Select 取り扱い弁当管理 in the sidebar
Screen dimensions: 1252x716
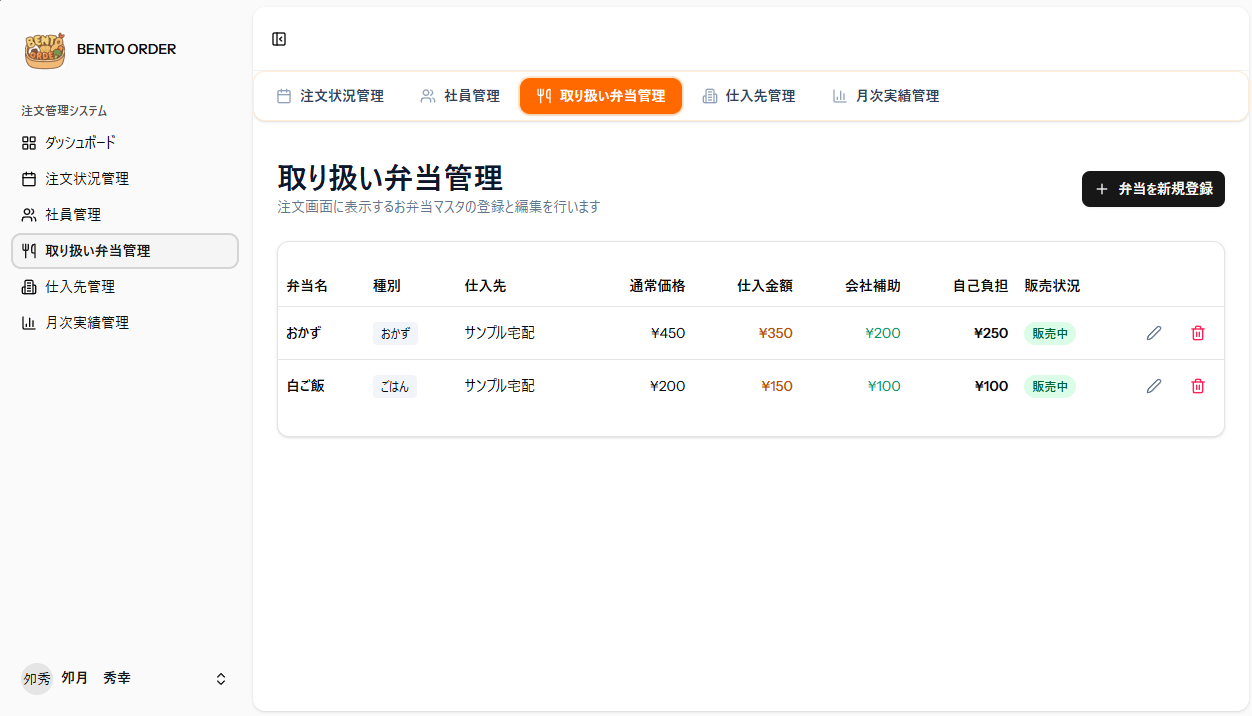tap(125, 251)
